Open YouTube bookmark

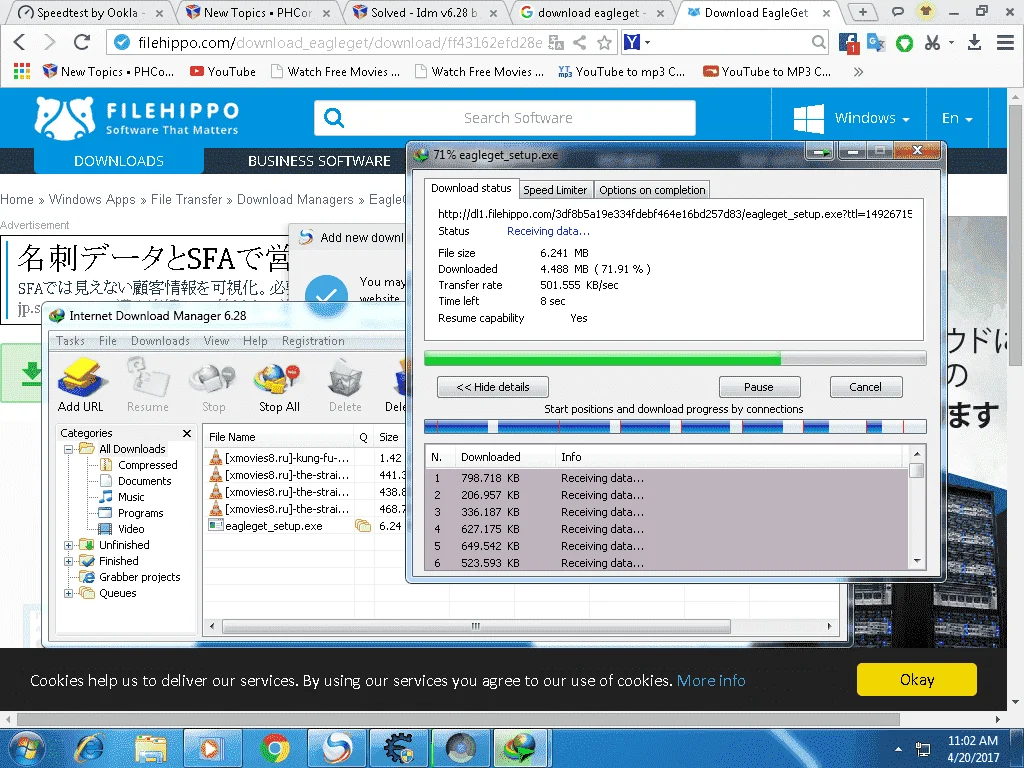[x=223, y=72]
